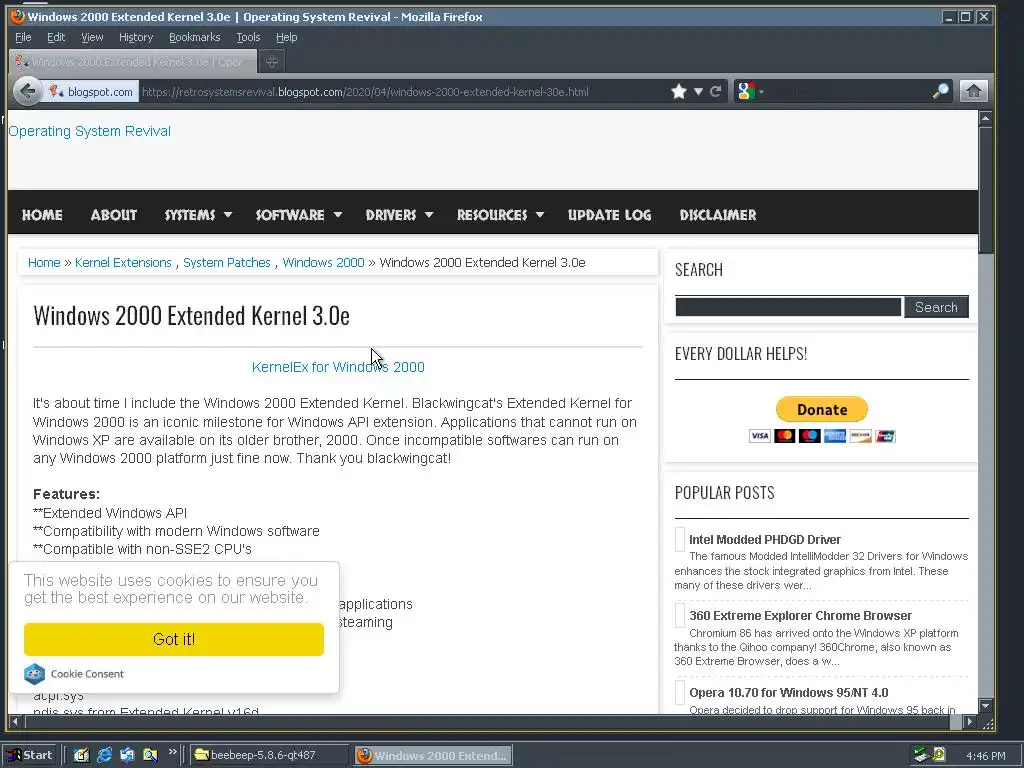Open the Edit menu

click(56, 37)
